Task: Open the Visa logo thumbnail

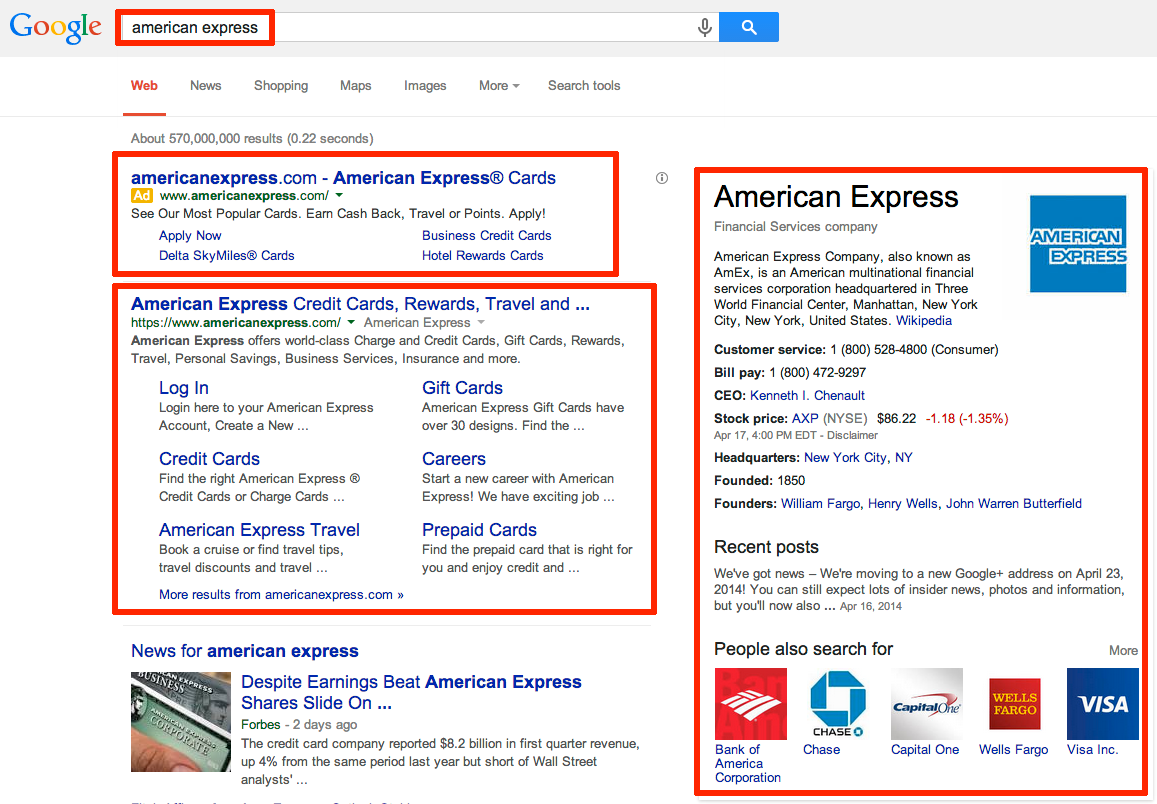Action: pos(1103,704)
